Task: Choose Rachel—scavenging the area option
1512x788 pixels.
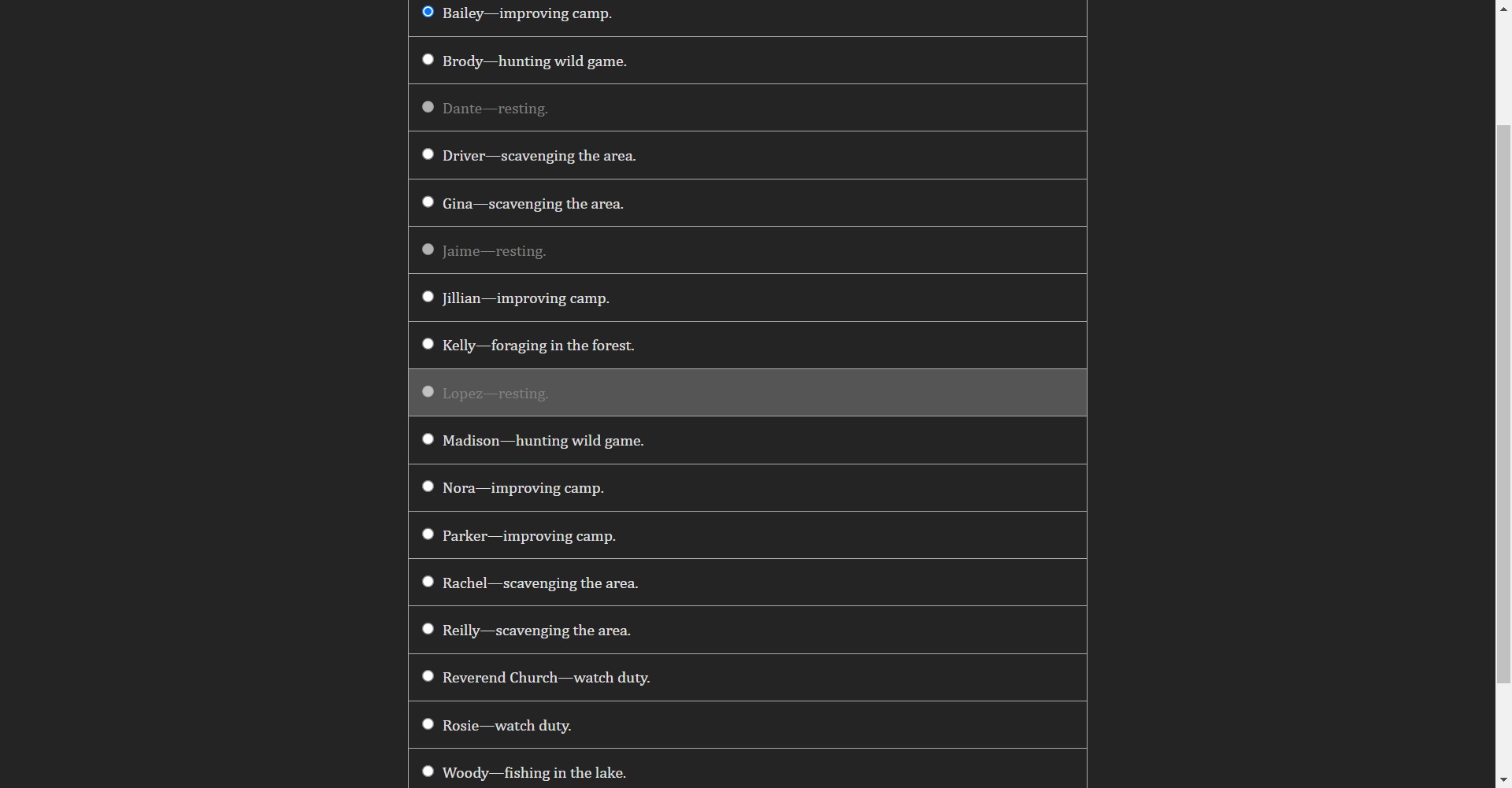Action: 428,582
